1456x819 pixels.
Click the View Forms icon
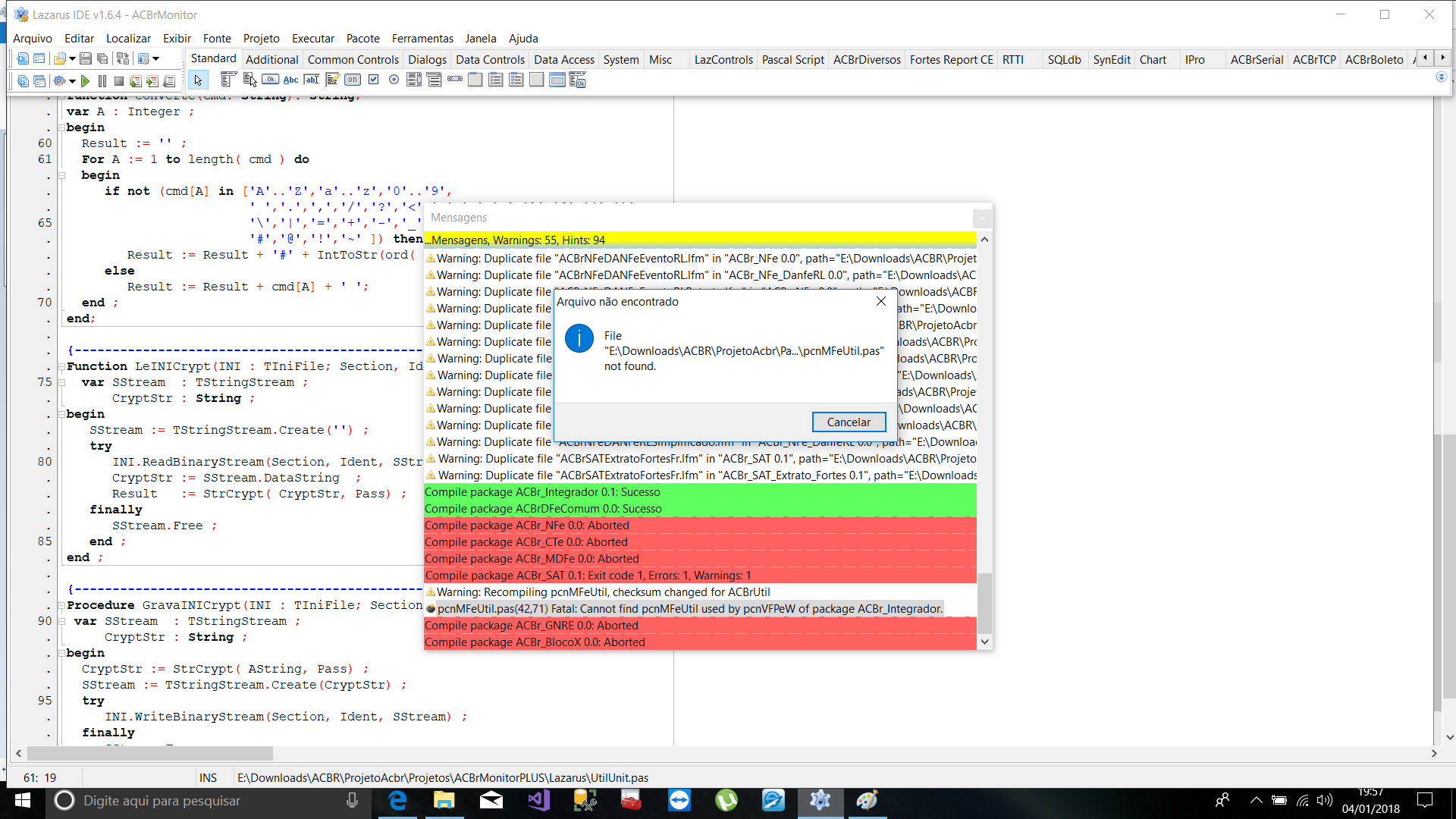click(x=39, y=80)
